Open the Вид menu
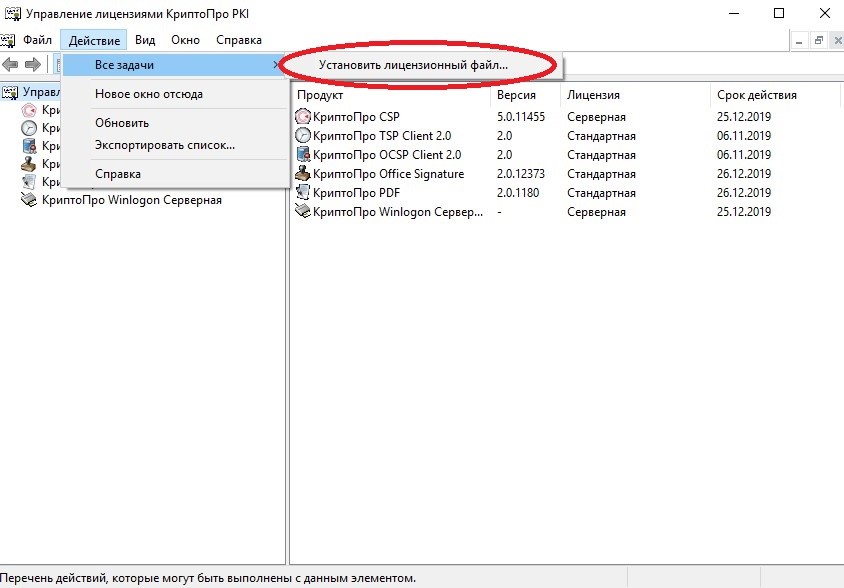 [x=145, y=40]
